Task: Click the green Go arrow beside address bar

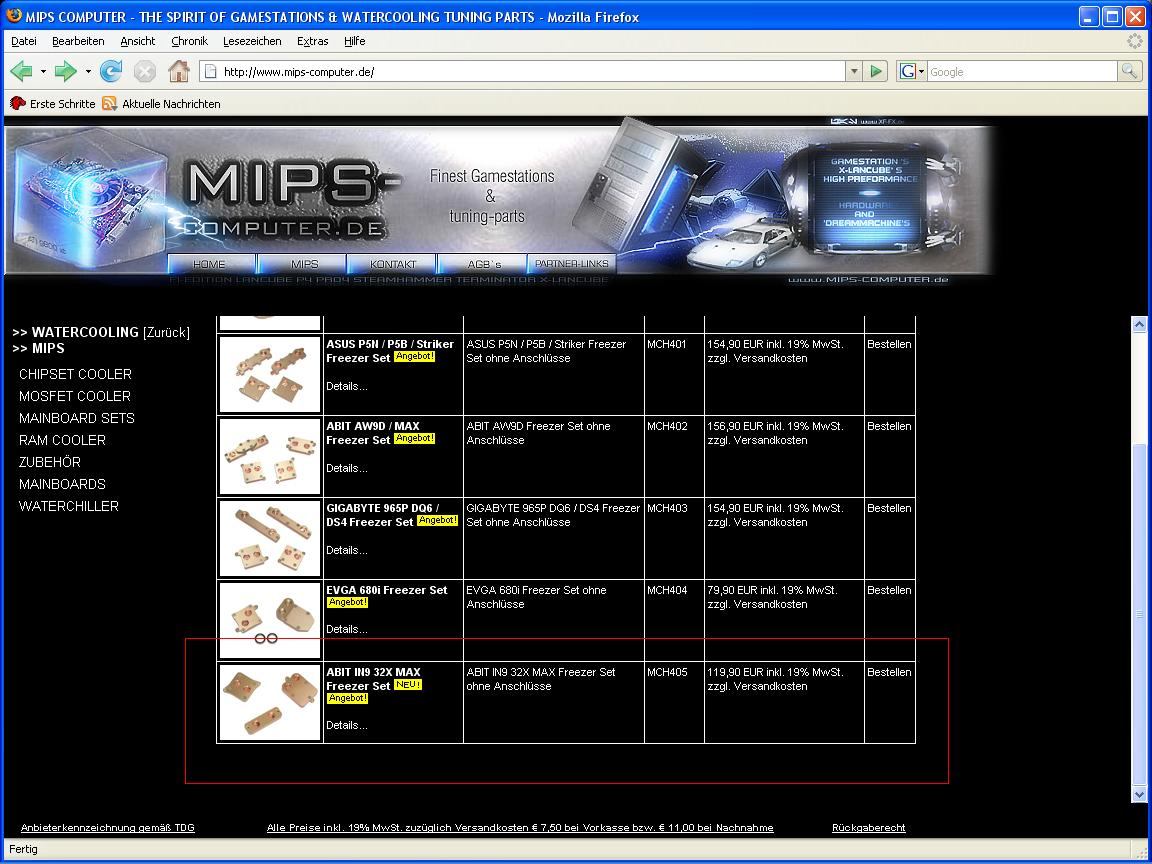Action: (x=876, y=71)
